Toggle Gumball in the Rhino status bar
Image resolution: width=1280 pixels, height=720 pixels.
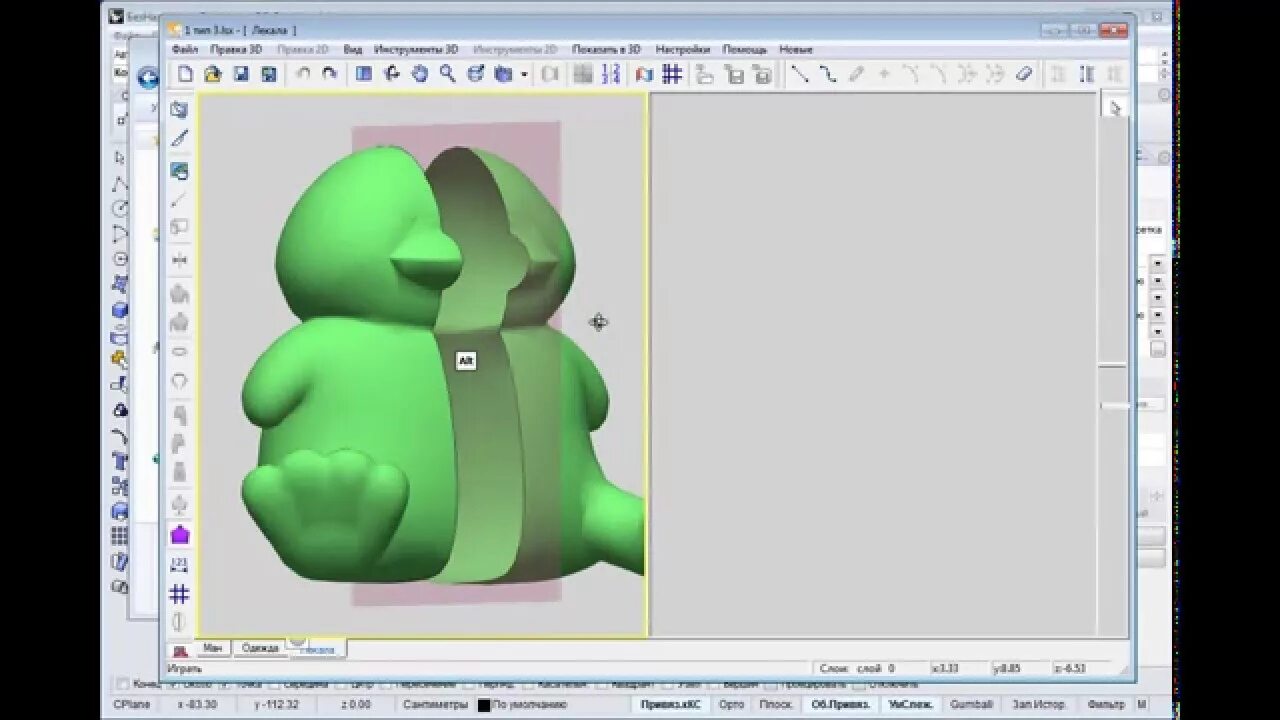[x=971, y=705]
